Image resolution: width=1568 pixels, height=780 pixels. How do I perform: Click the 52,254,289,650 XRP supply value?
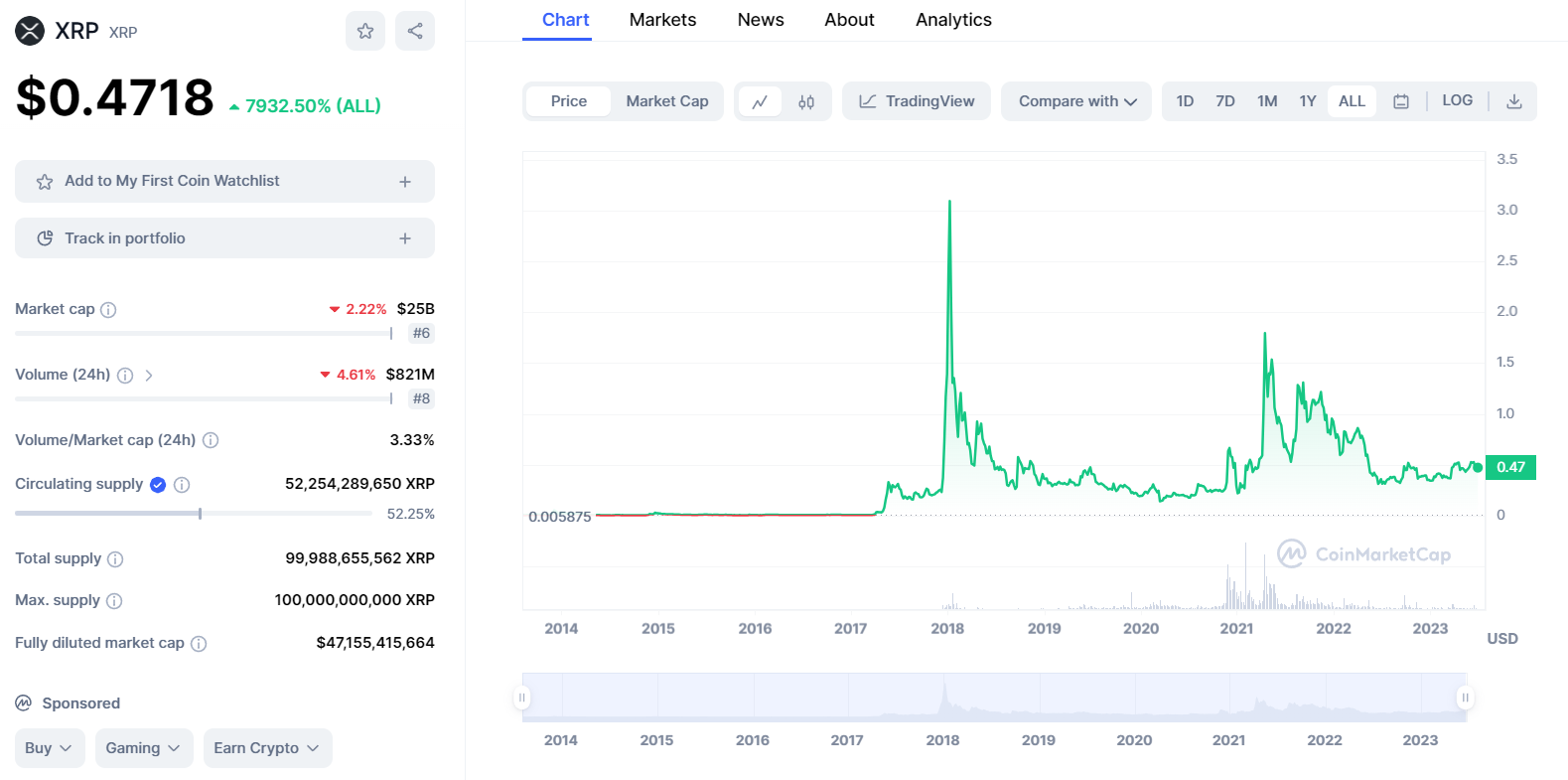[x=359, y=484]
